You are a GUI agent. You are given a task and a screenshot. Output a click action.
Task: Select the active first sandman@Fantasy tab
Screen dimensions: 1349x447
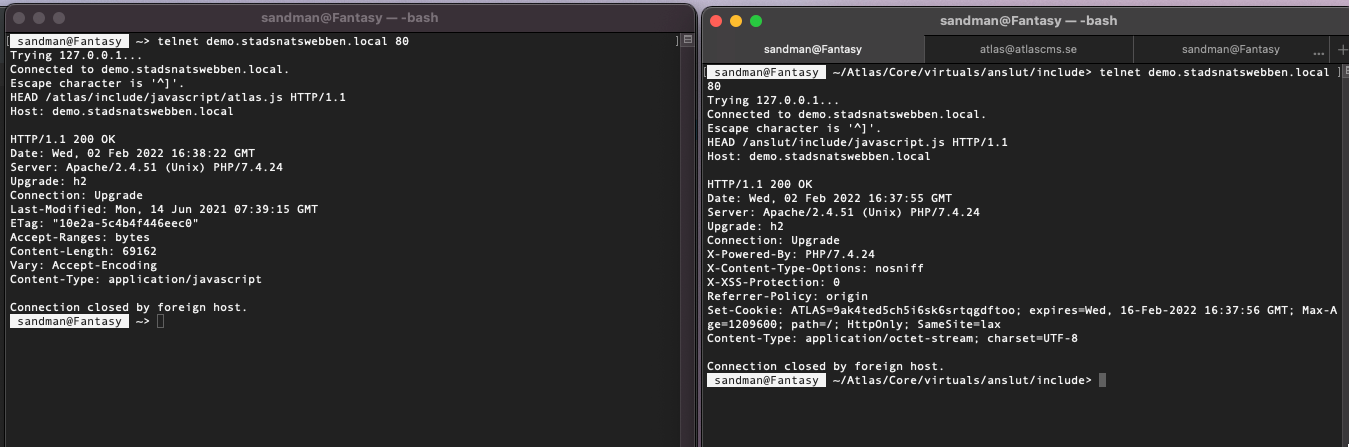click(813, 49)
